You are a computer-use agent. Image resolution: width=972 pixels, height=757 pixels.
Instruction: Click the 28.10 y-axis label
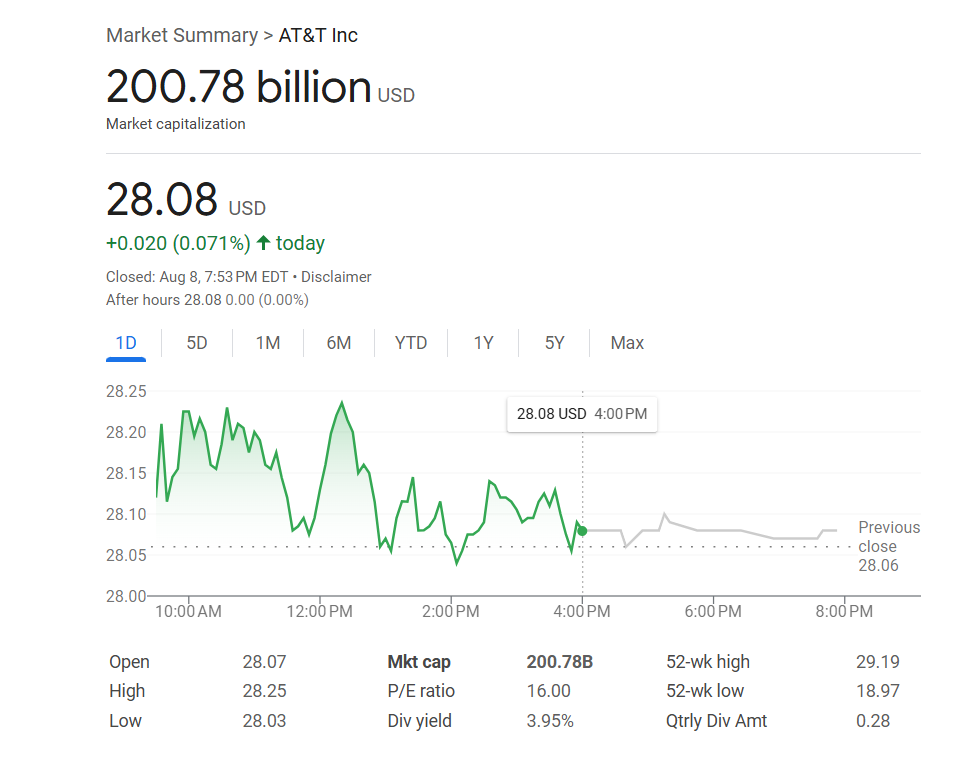[126, 514]
